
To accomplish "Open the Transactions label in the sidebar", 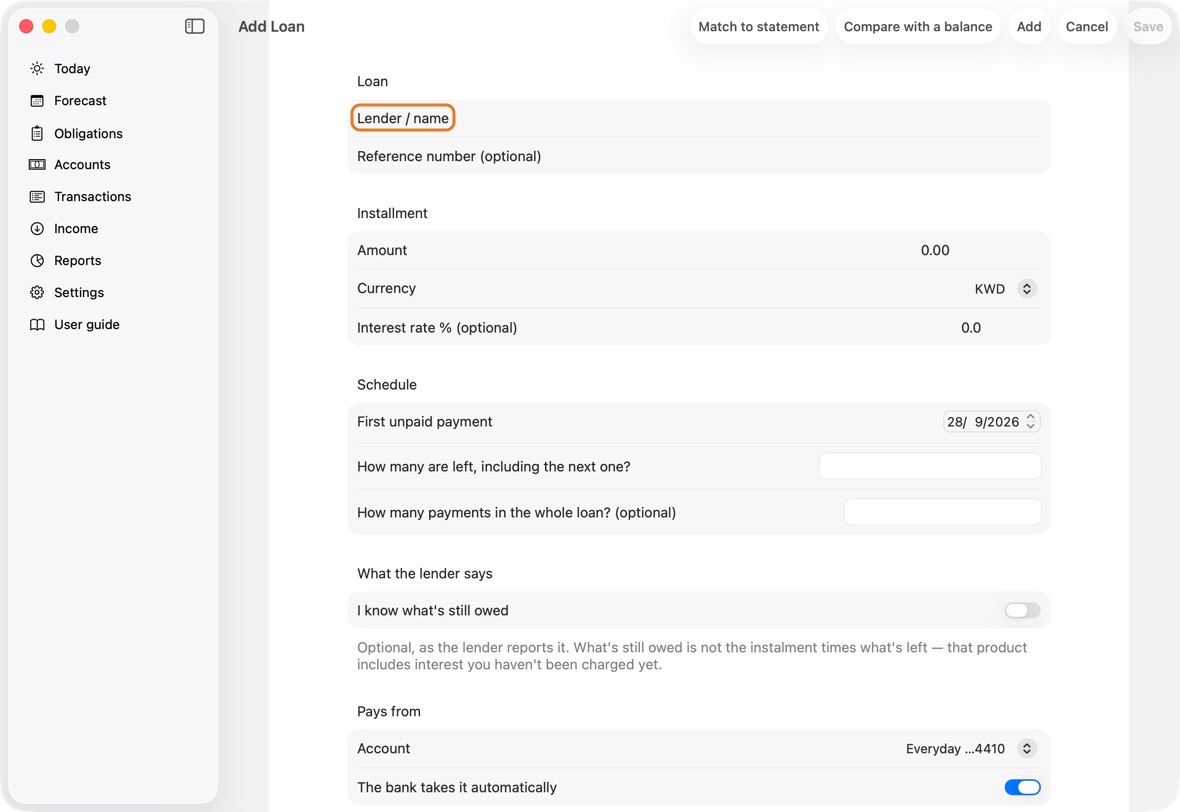I will pyautogui.click(x=93, y=196).
